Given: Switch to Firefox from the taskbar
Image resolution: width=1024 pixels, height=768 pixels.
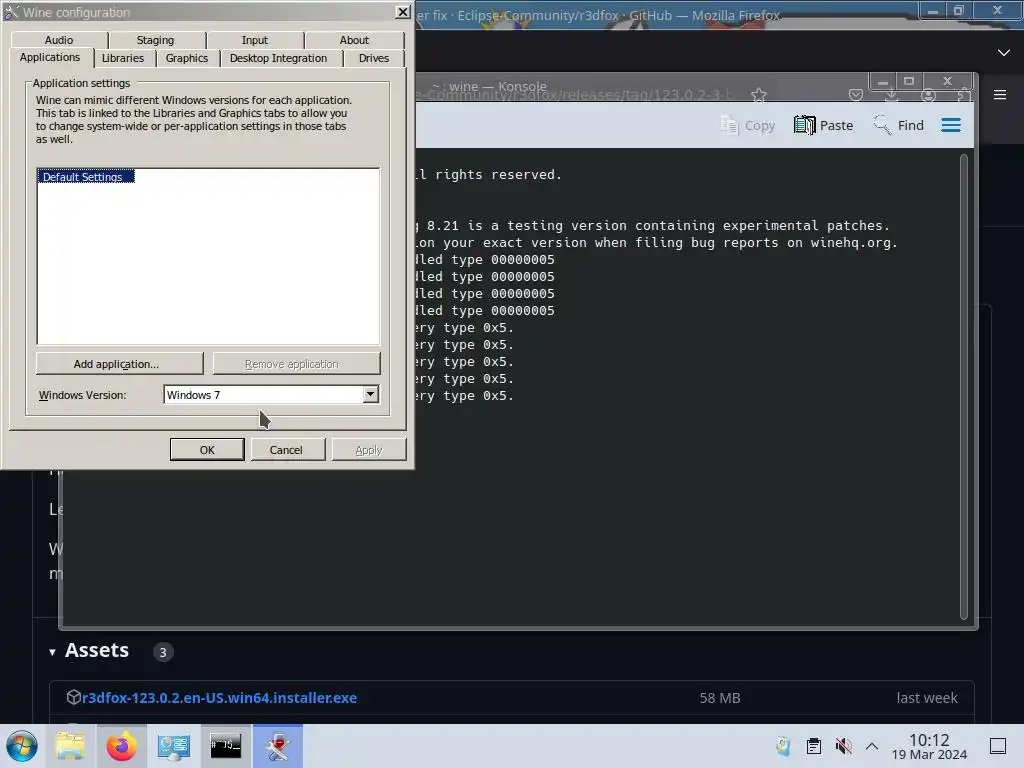Looking at the screenshot, I should [121, 746].
